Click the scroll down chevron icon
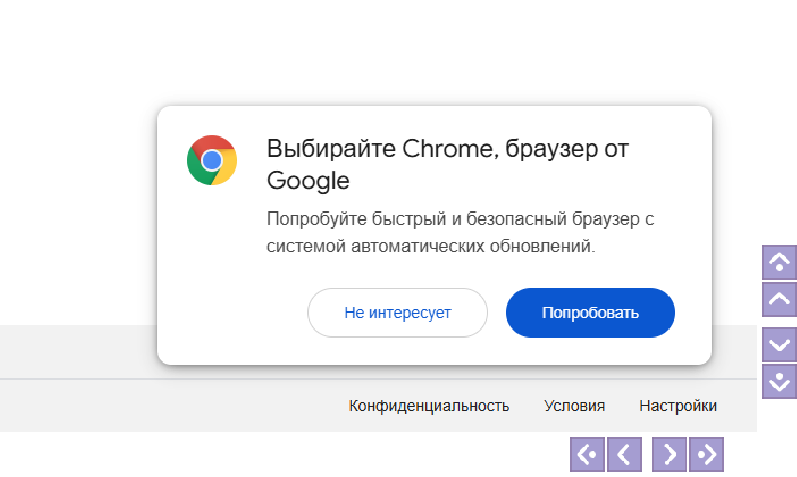The image size is (797, 477). pyautogui.click(x=779, y=344)
